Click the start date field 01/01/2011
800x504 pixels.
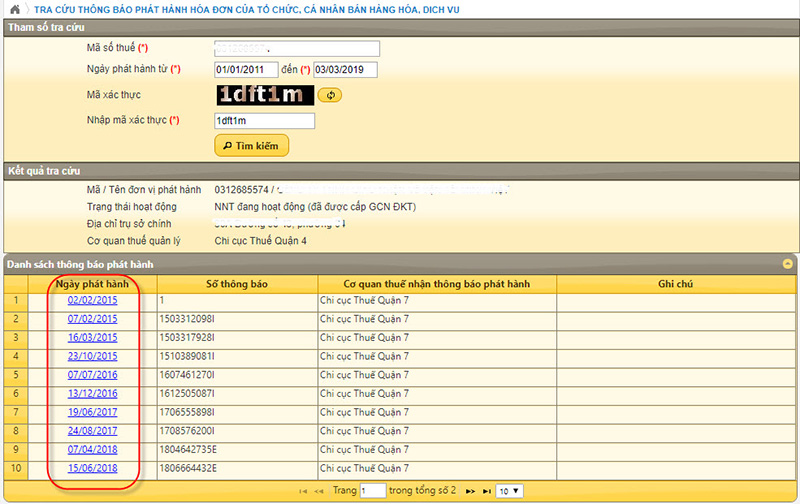pos(245,70)
